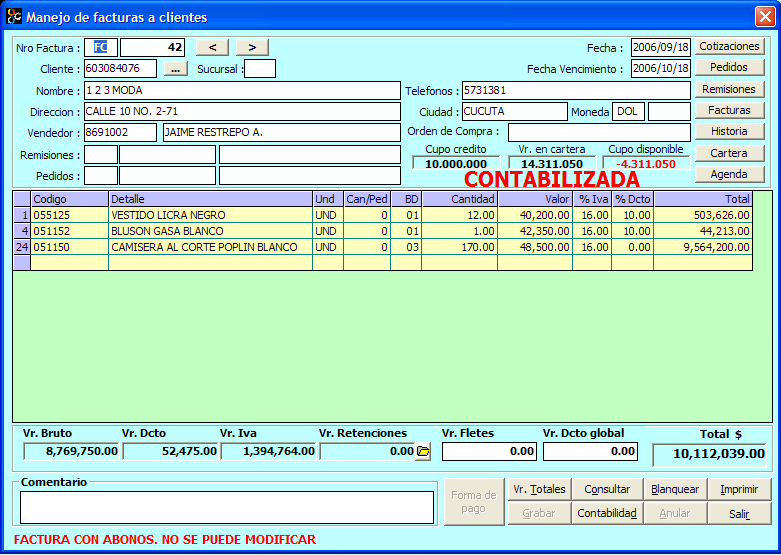Click the Vr. Fletes field

pyautogui.click(x=490, y=451)
